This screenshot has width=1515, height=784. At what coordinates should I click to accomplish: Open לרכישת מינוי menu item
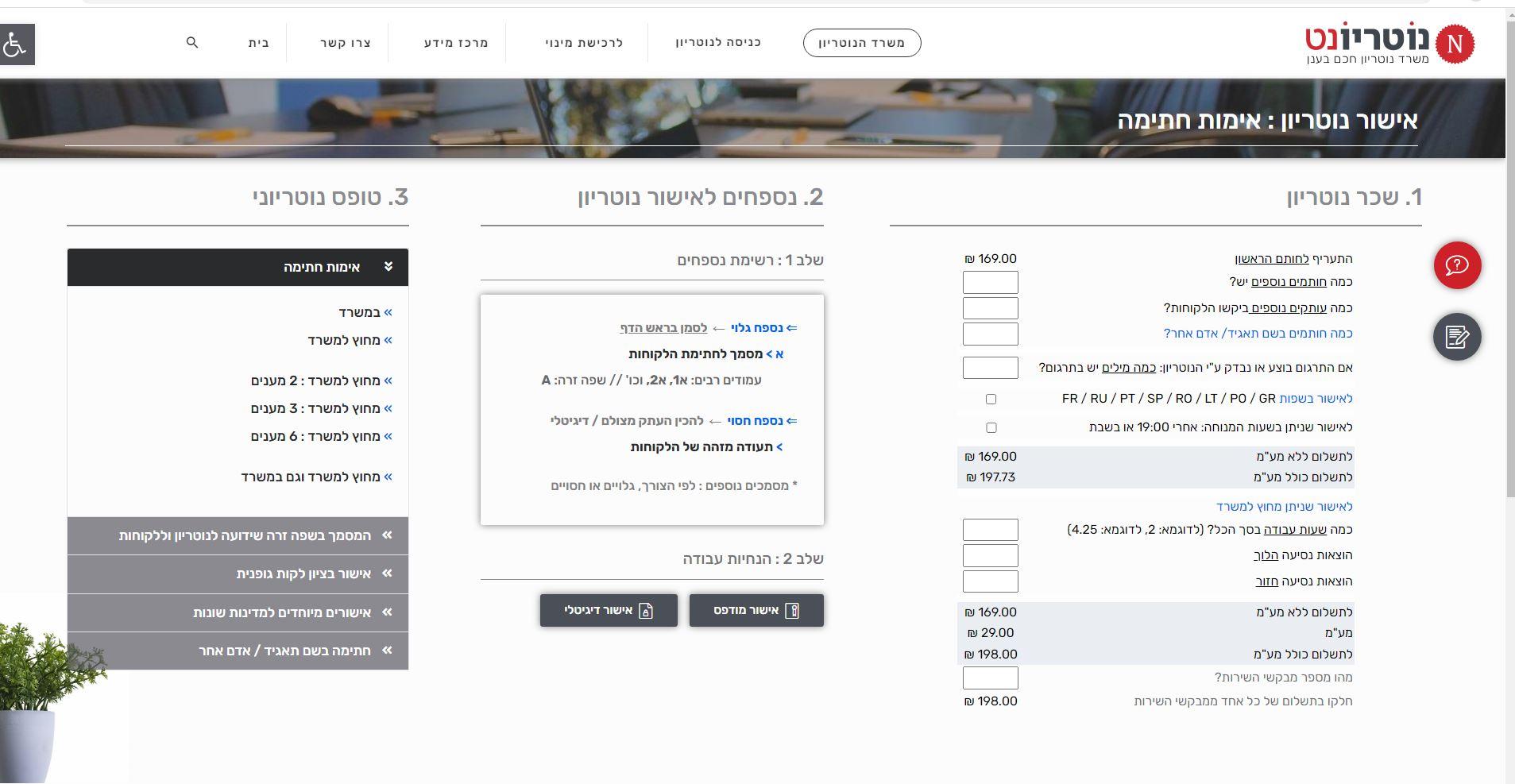(x=584, y=43)
